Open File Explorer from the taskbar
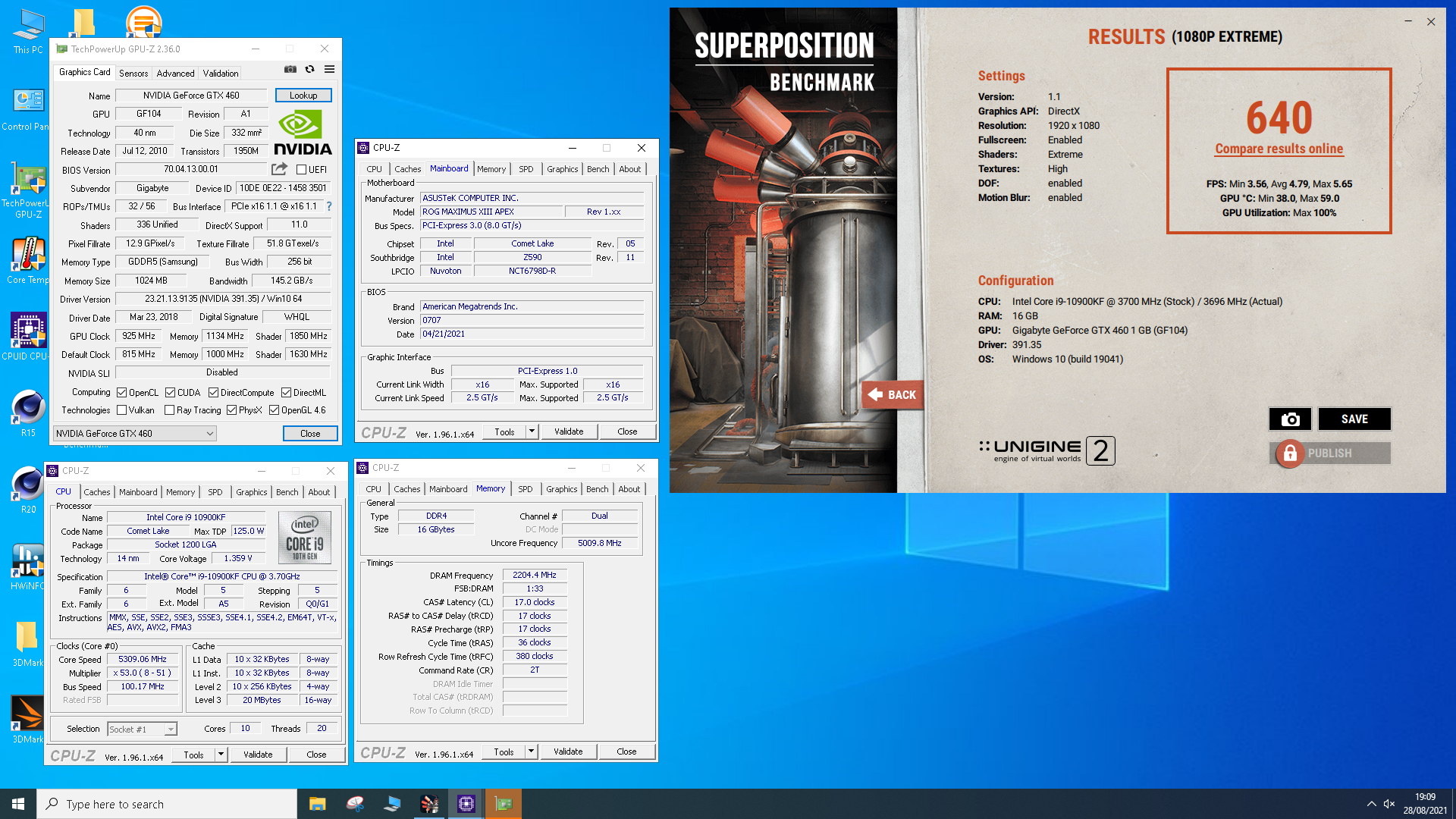This screenshot has height=819, width=1456. click(x=318, y=804)
